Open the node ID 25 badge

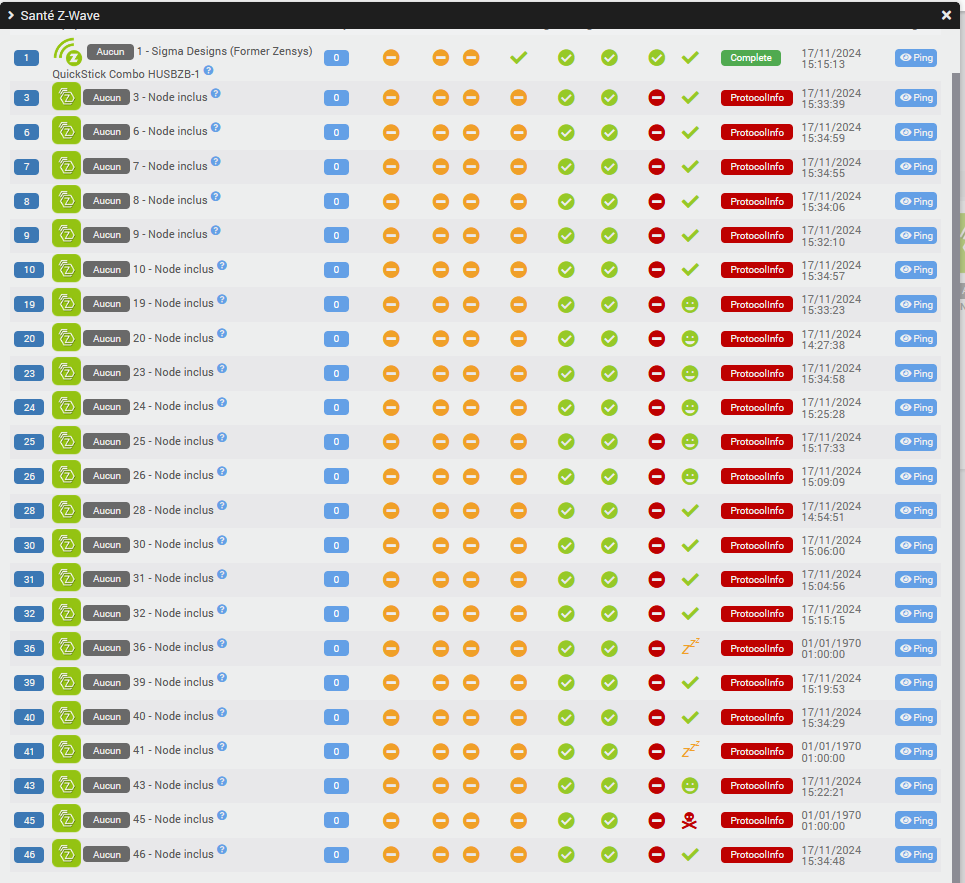(27, 442)
